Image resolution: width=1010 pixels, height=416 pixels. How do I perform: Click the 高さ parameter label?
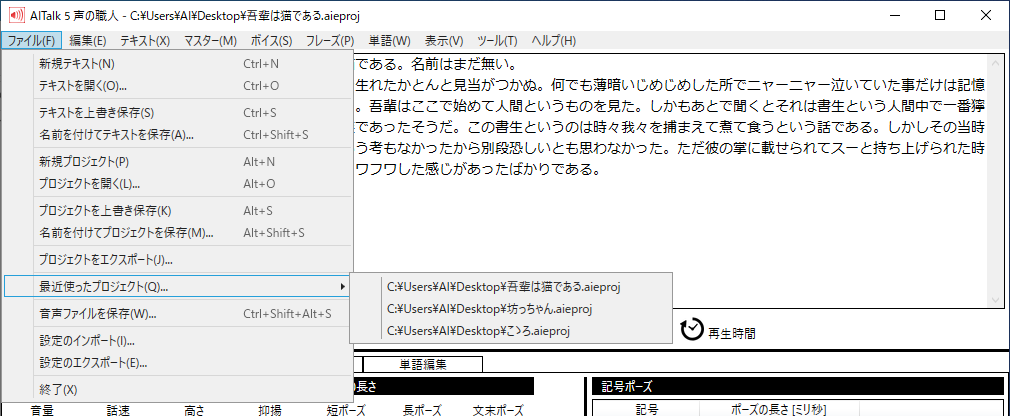[x=194, y=410]
